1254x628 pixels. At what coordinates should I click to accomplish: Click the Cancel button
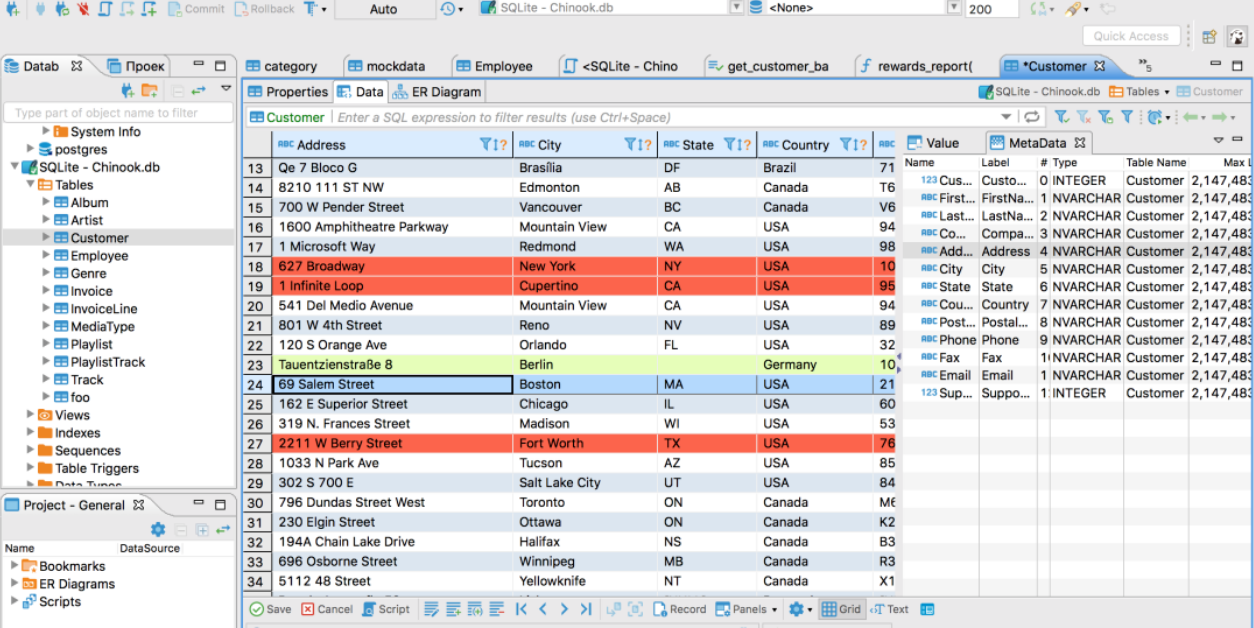(327, 609)
